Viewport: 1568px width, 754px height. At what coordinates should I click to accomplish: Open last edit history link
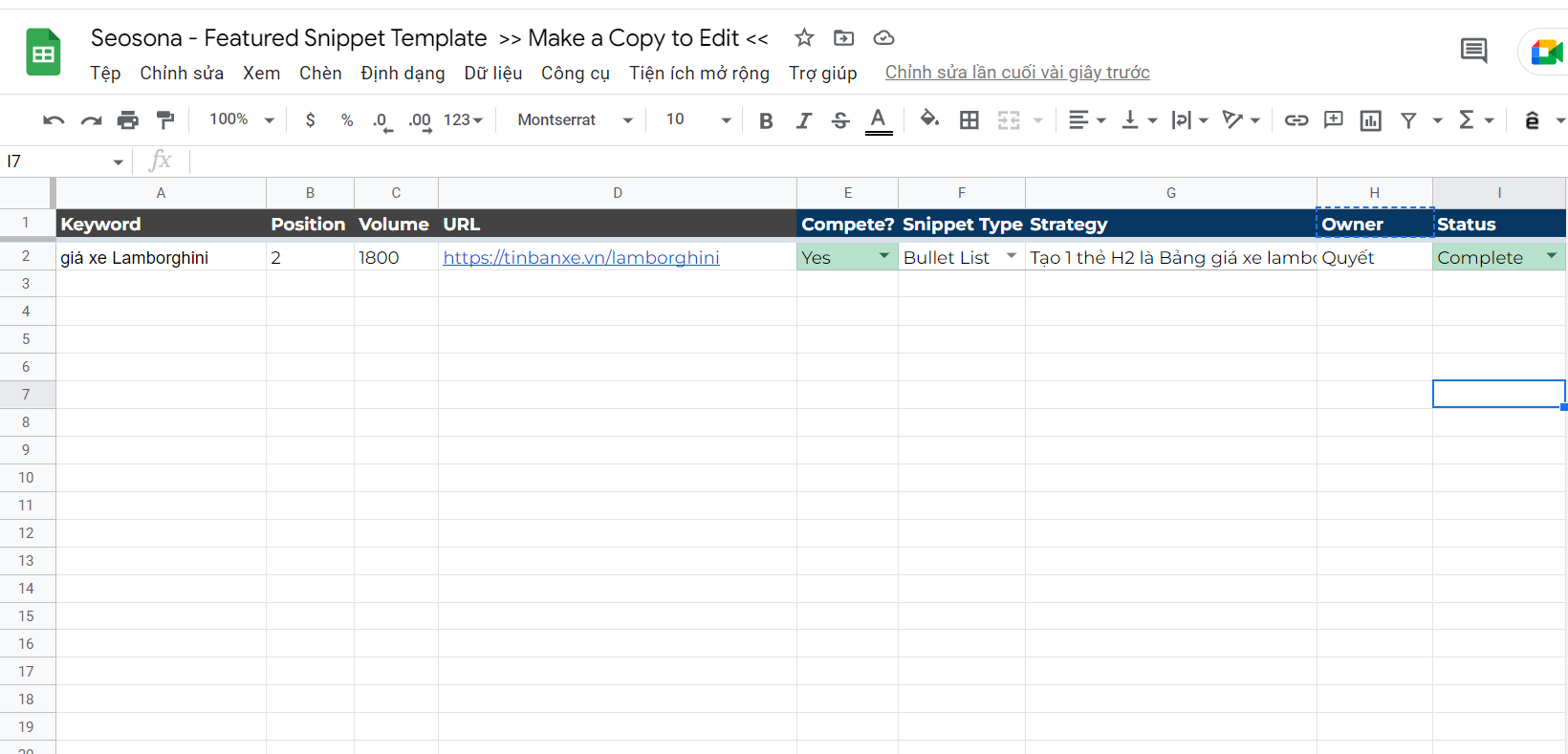coord(1017,73)
